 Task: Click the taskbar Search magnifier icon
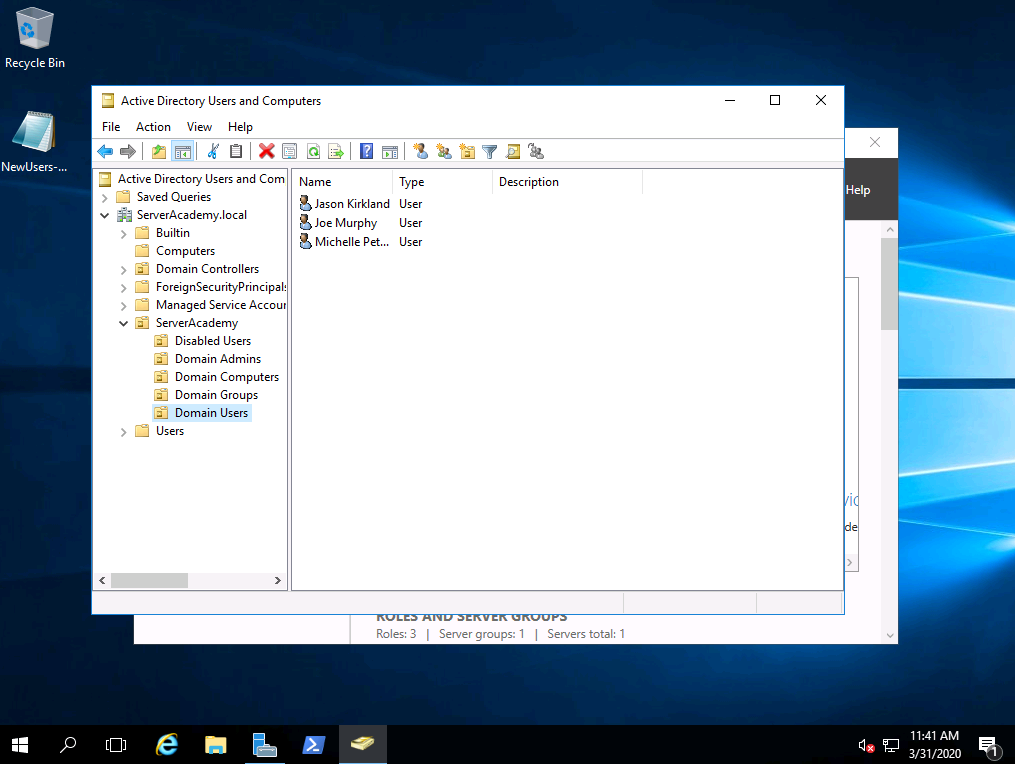click(68, 745)
